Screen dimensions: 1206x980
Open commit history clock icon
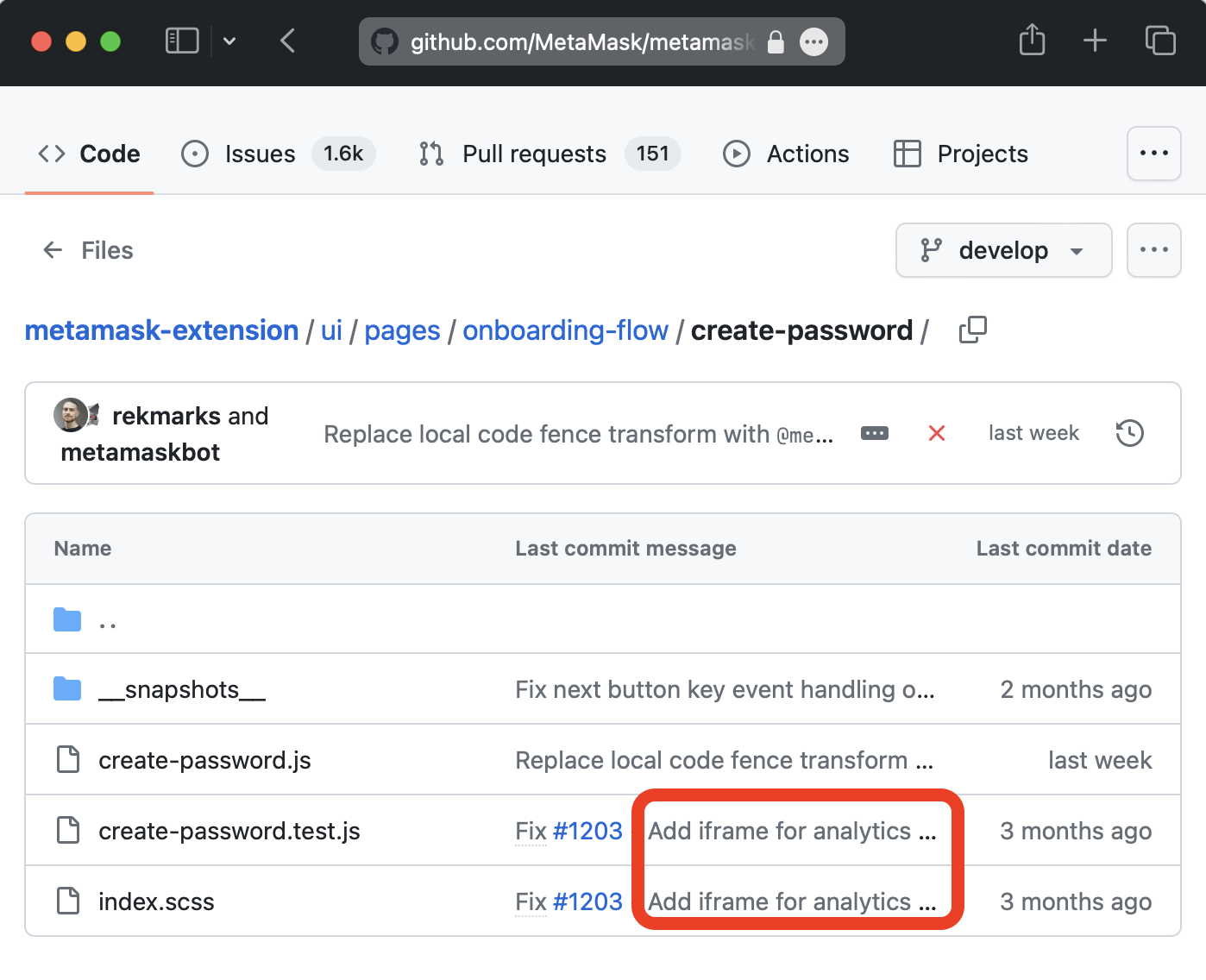[x=1129, y=433]
